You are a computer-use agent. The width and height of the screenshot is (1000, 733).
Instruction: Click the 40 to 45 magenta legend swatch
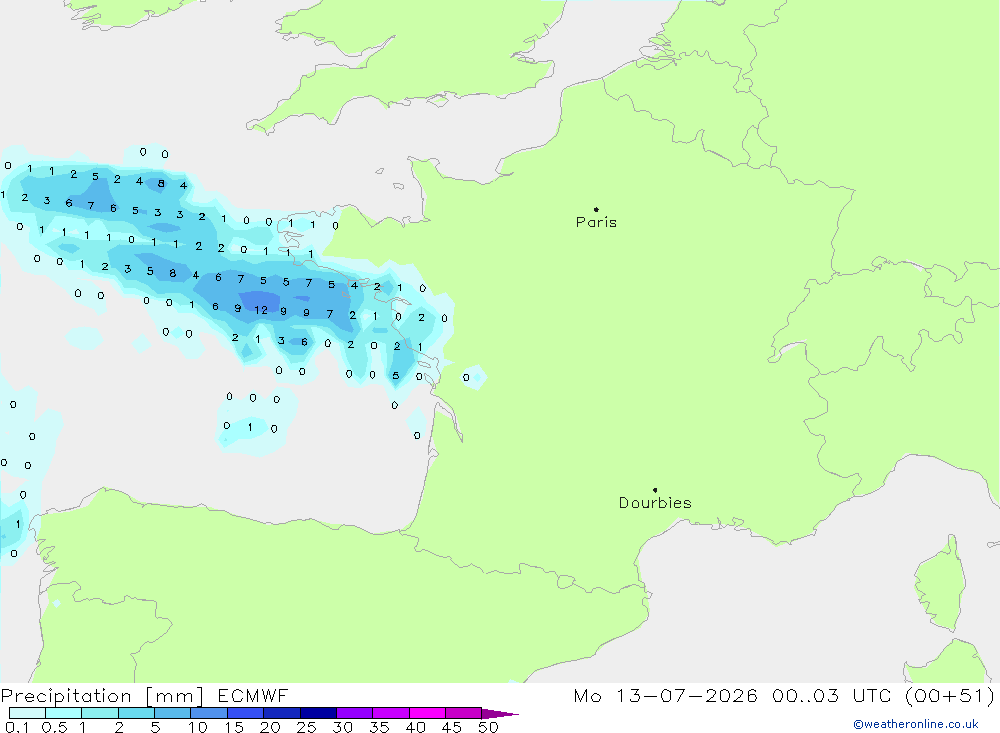[427, 713]
